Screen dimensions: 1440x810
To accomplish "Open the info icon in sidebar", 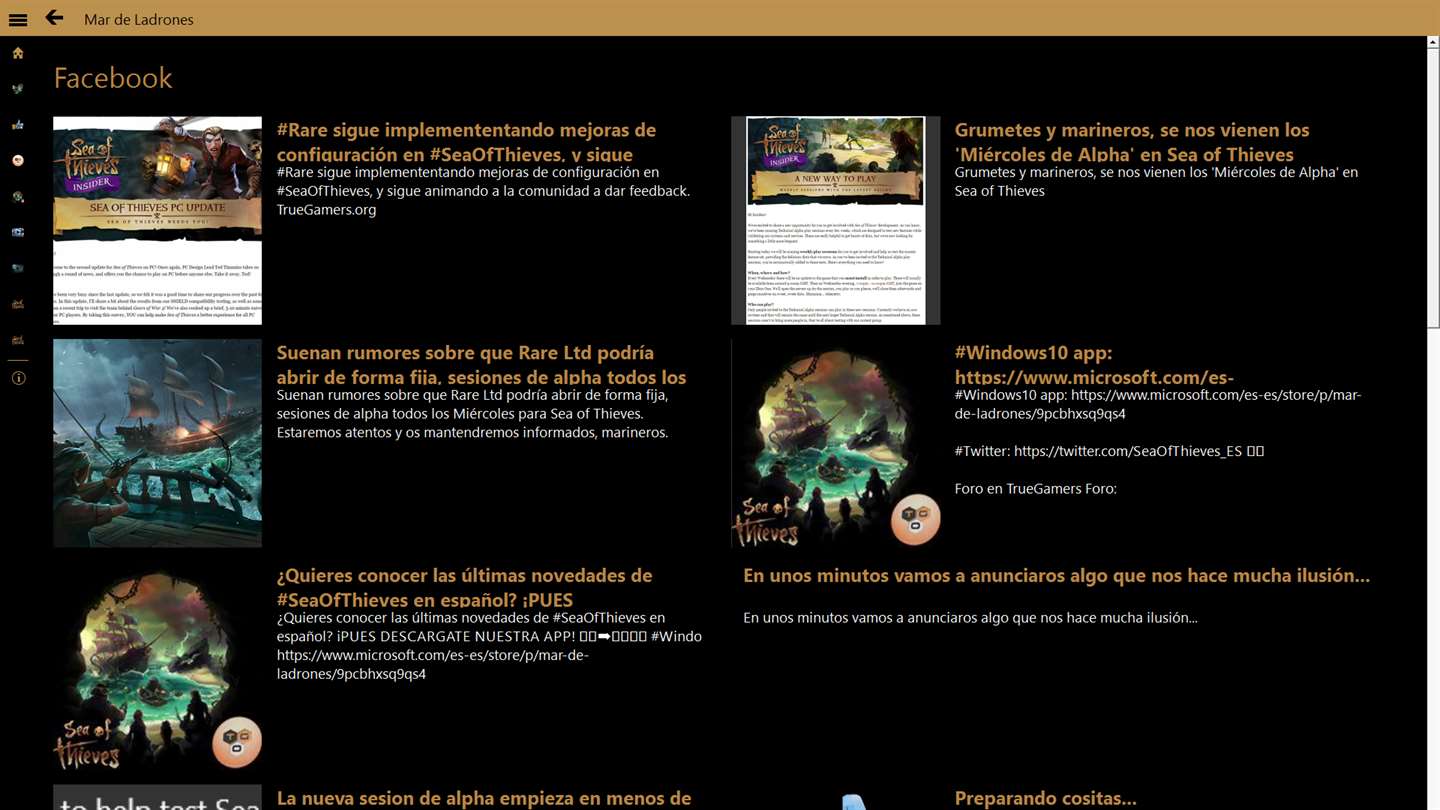I will (x=18, y=378).
